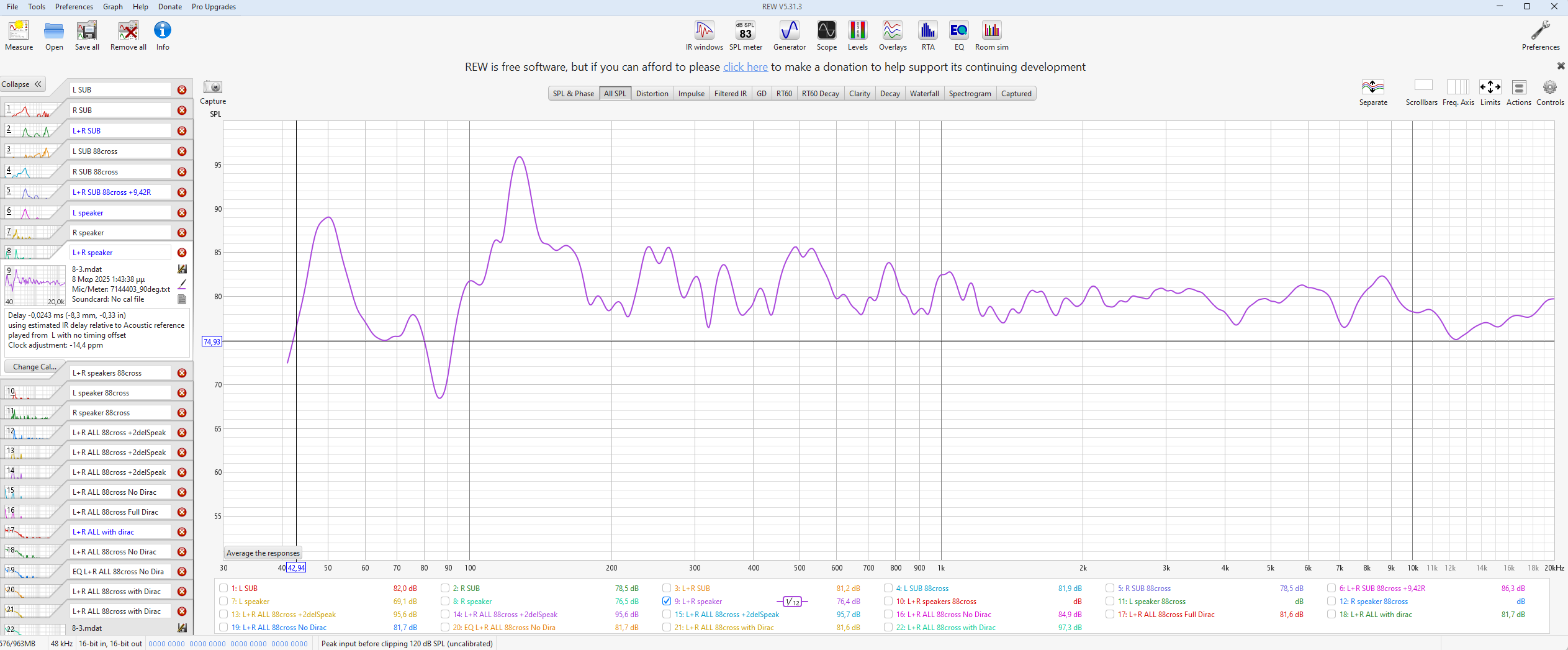Open the Preferences menu in menu bar
Screen dimensions: 1568x650
point(74,7)
